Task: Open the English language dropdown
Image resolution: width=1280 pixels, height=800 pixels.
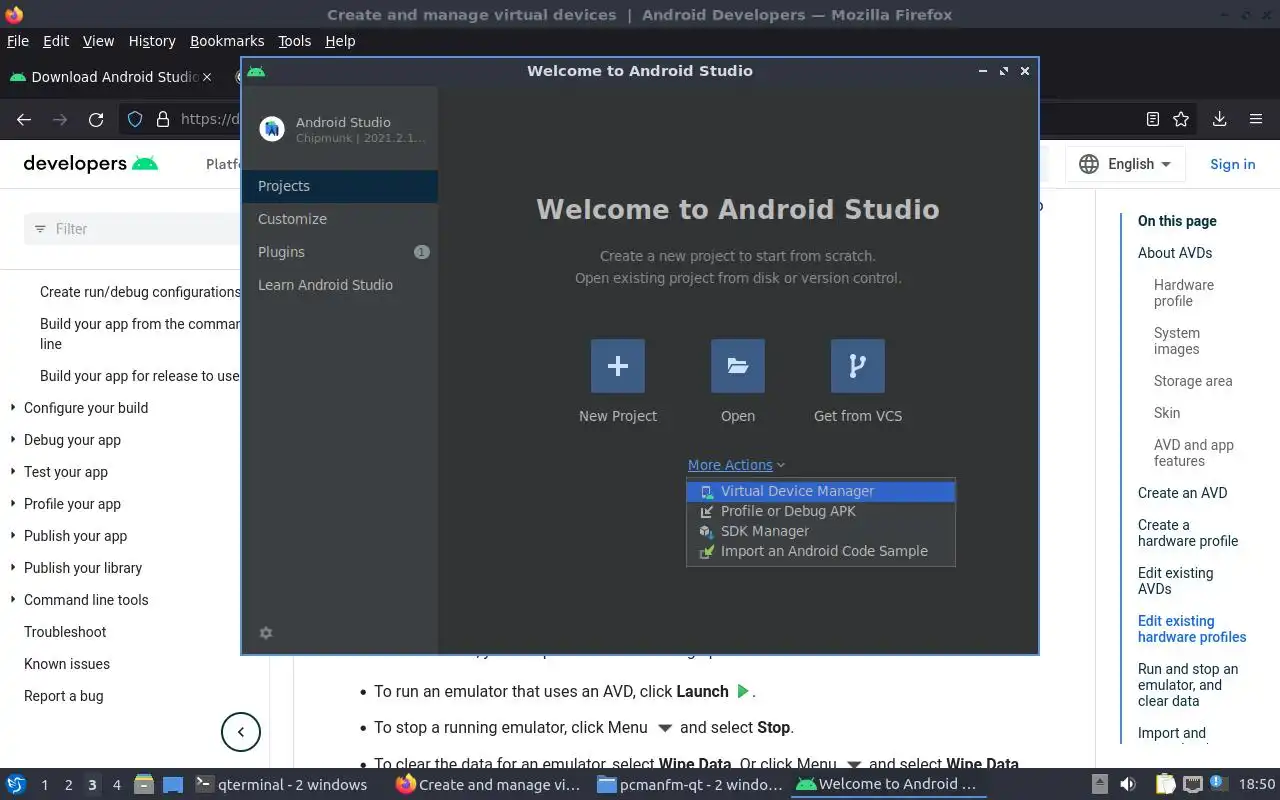Action: click(x=1125, y=164)
